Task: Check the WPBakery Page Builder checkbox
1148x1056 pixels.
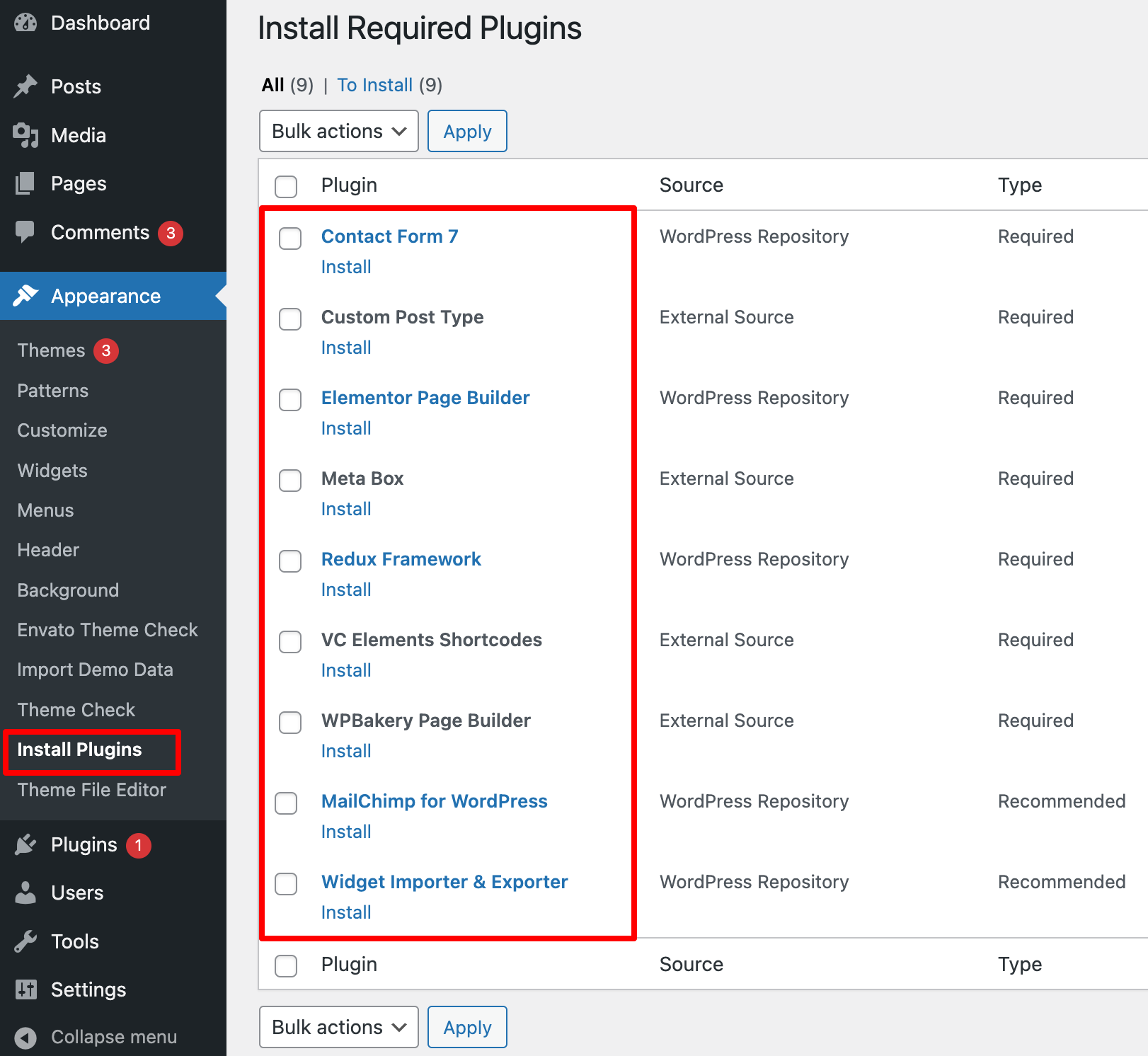Action: pyautogui.click(x=290, y=723)
